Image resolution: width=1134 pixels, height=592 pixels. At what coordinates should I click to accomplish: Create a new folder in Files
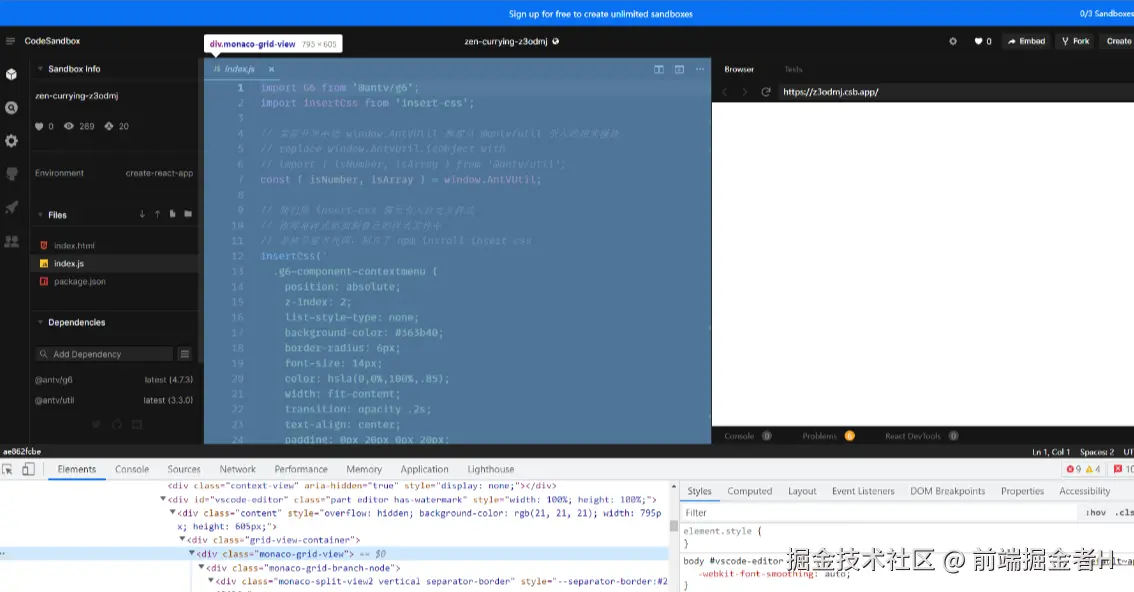(188, 215)
